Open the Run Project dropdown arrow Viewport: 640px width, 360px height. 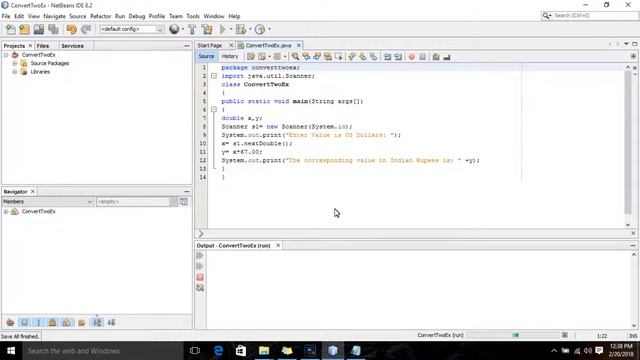pyautogui.click(x=231, y=29)
